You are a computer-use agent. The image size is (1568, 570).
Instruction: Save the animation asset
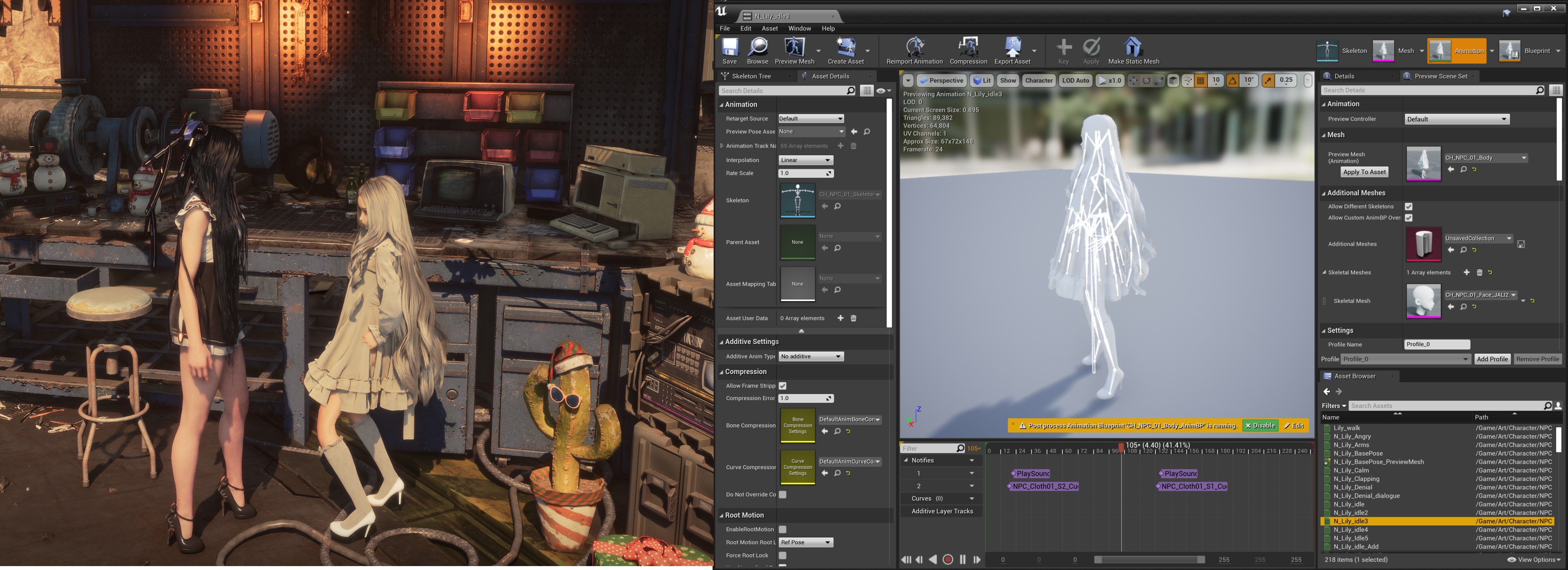pyautogui.click(x=729, y=51)
